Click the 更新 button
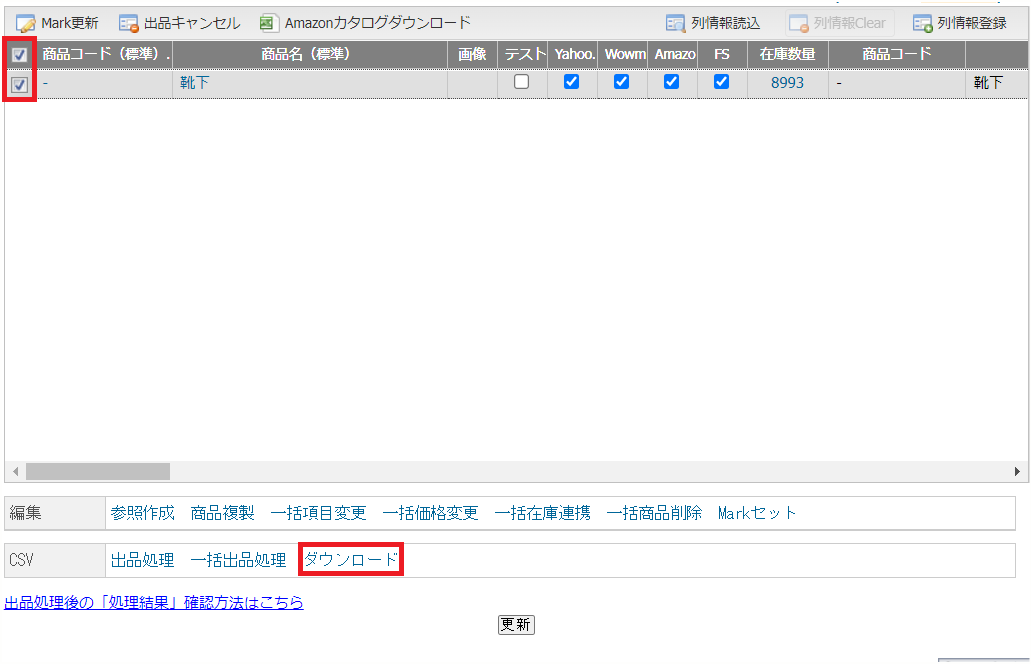The image size is (1031, 664). point(516,625)
